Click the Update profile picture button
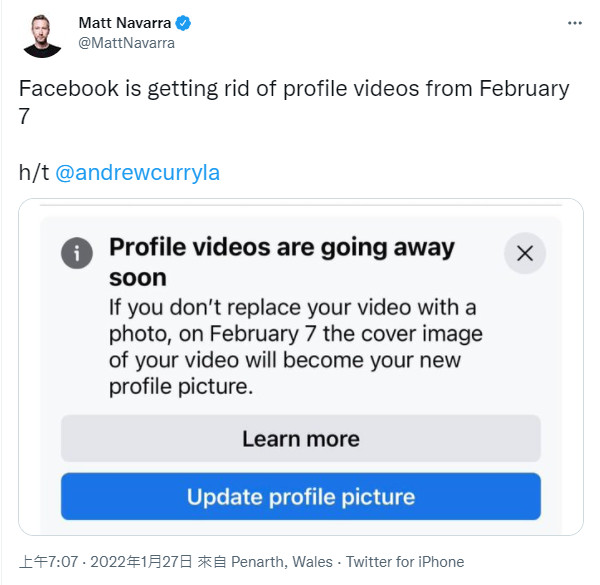This screenshot has height=585, width=600. pyautogui.click(x=300, y=496)
